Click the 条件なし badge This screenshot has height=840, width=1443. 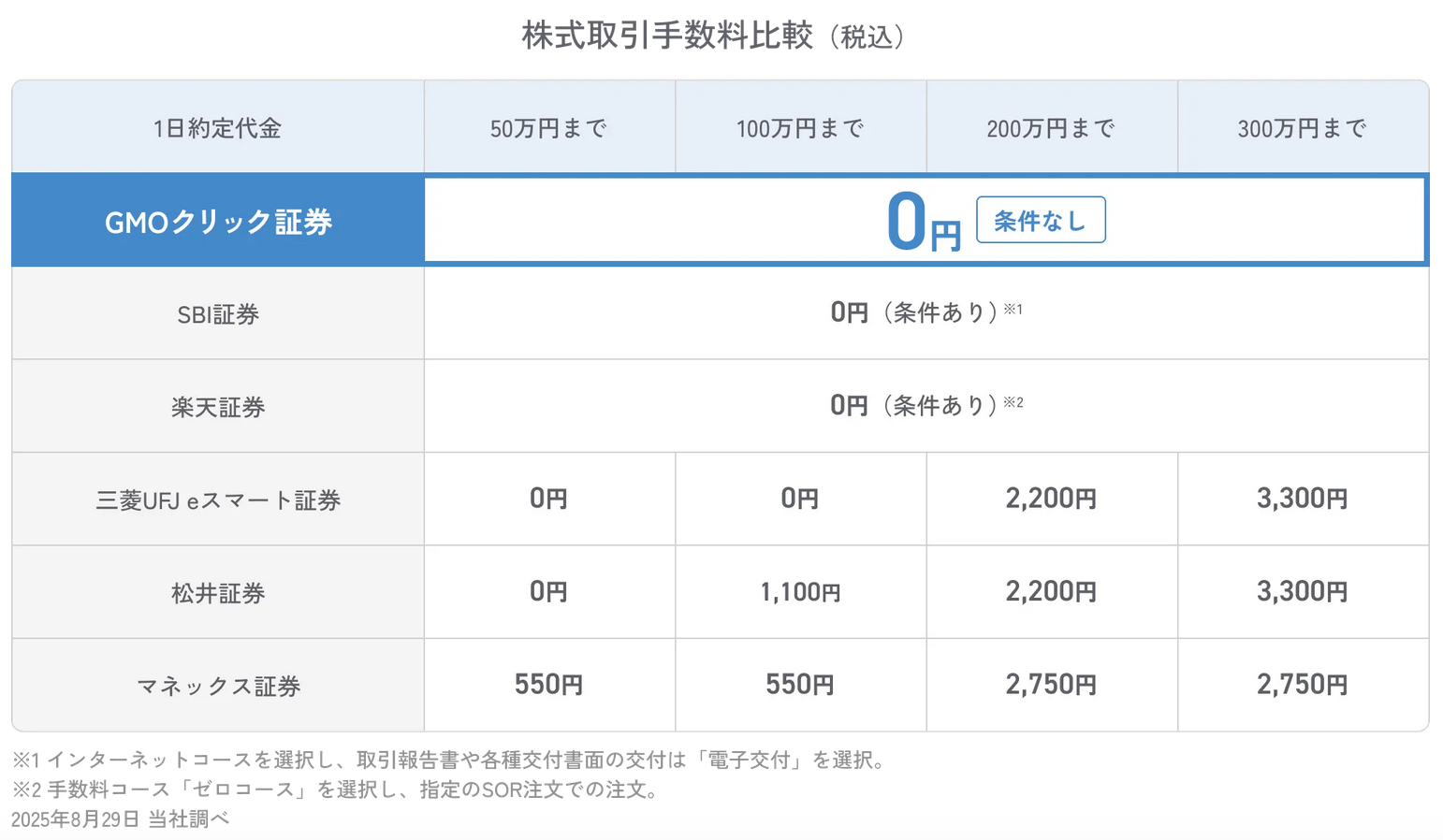(x=1040, y=221)
